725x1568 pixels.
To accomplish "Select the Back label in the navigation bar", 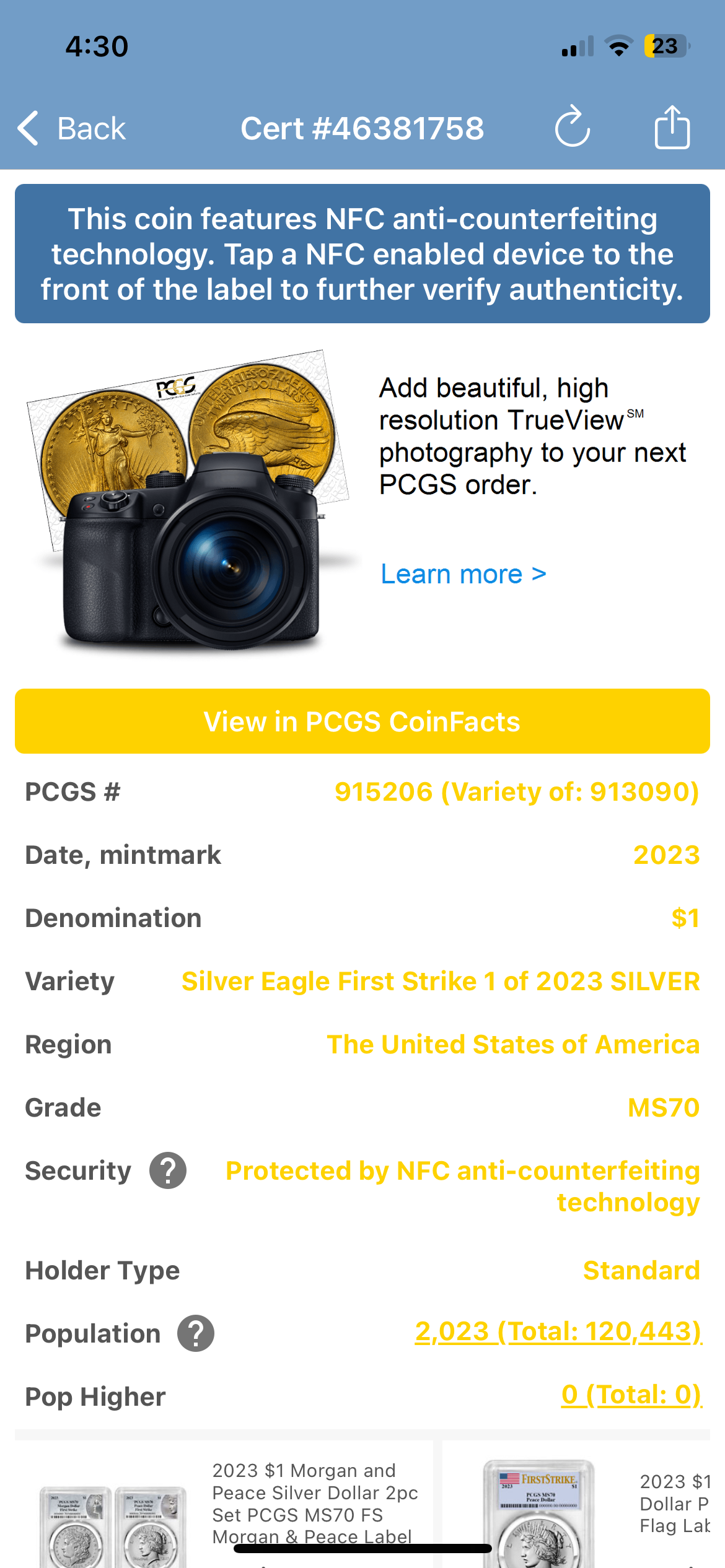I will 91,128.
